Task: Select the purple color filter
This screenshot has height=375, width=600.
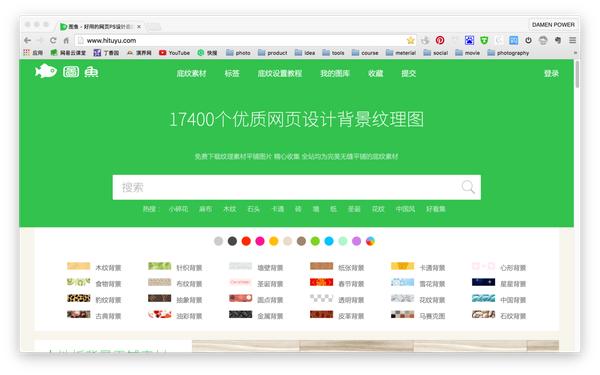Action: pos(356,241)
